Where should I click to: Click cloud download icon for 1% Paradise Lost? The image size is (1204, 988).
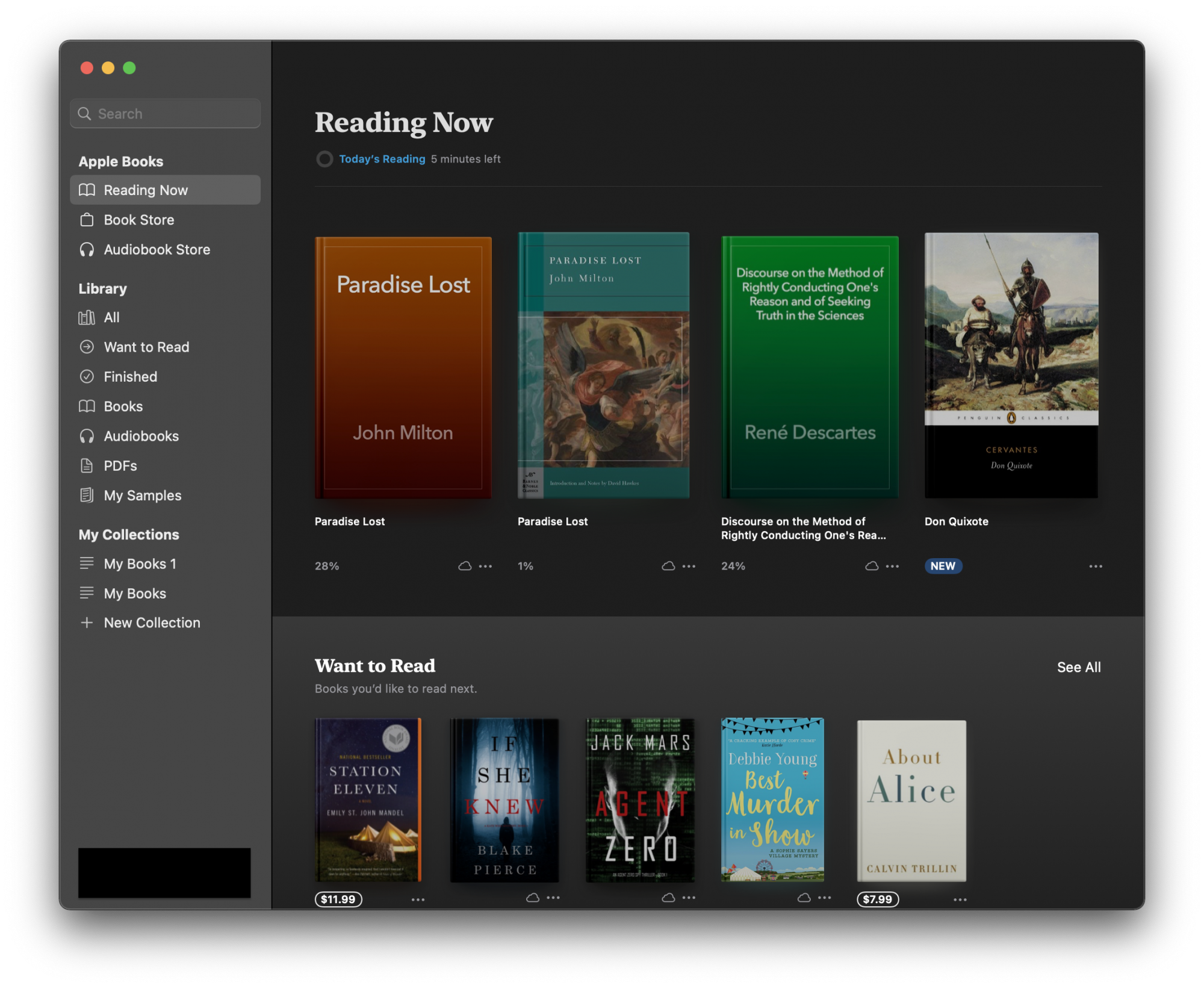tap(668, 566)
